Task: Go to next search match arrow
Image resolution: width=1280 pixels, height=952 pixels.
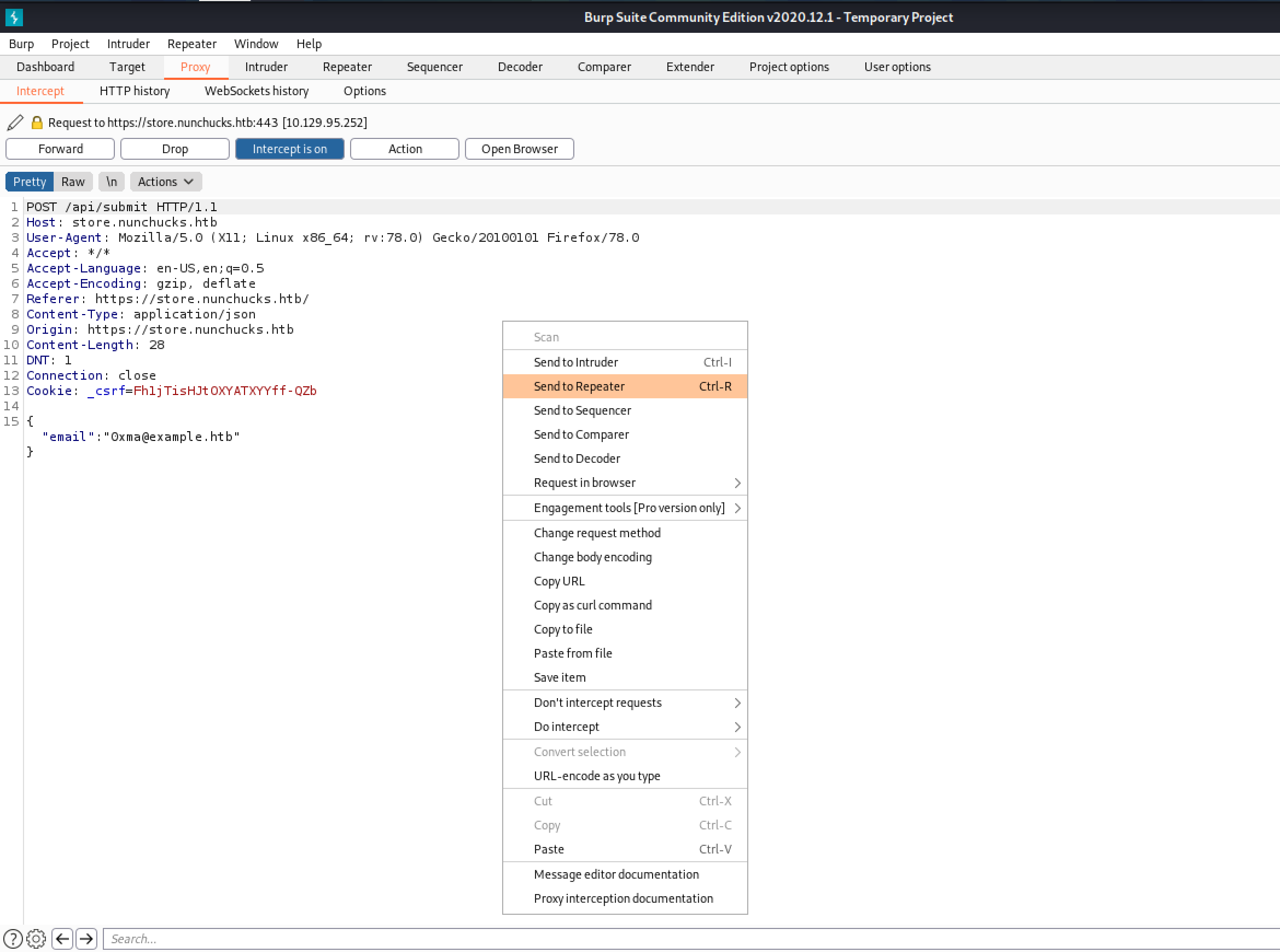Action: tap(86, 939)
